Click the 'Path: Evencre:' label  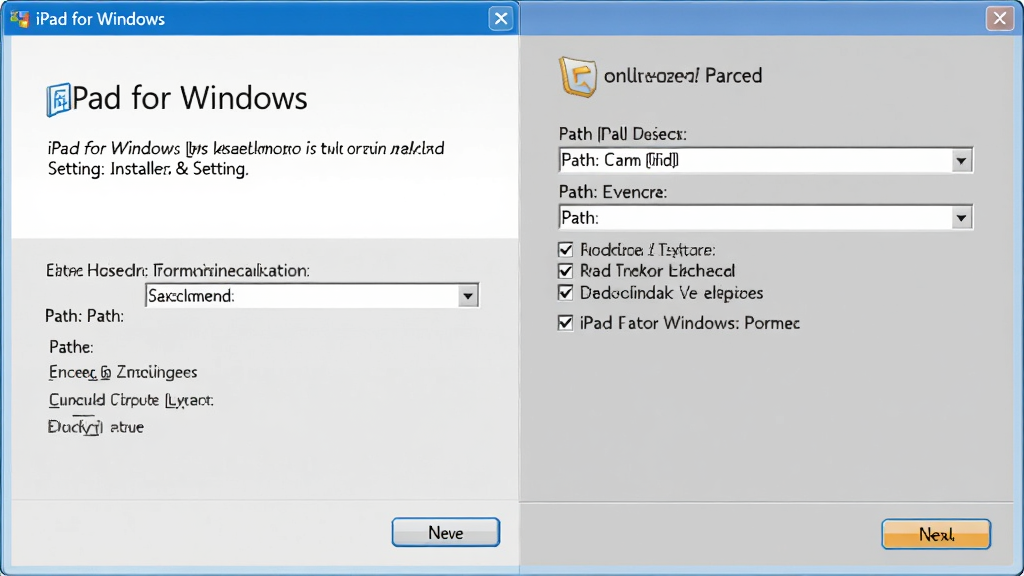pyautogui.click(x=613, y=192)
